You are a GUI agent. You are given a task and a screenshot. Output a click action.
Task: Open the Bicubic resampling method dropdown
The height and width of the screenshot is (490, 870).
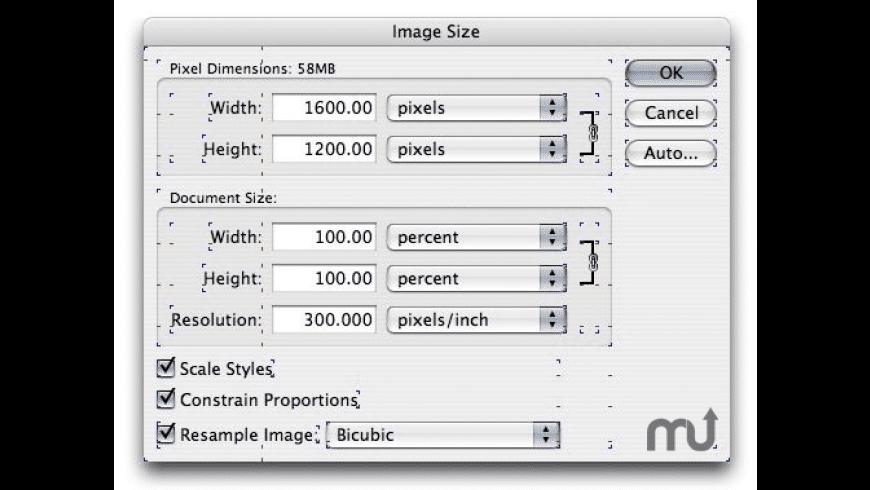[443, 435]
